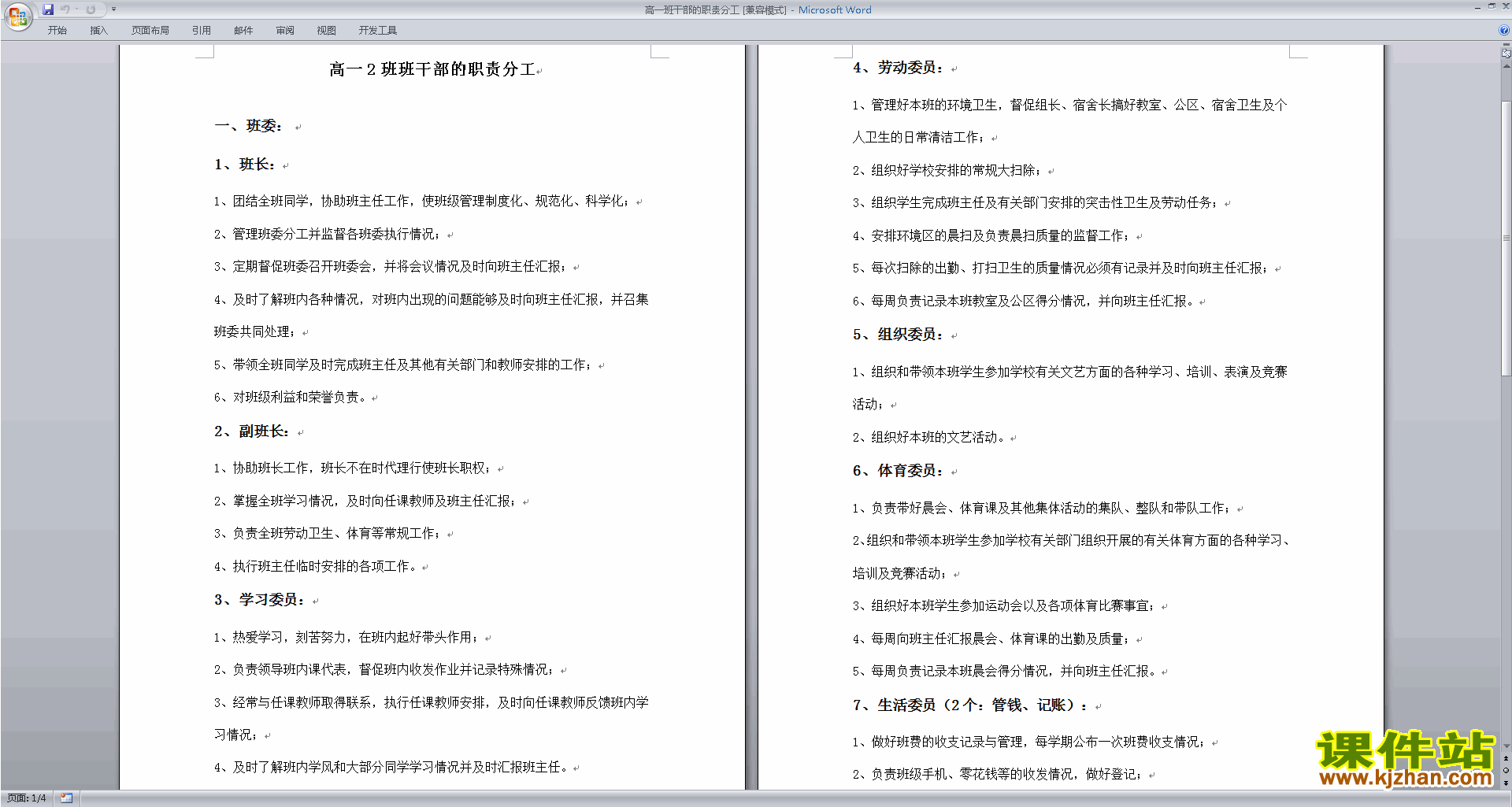Open the Undo history dropdown arrow
The image size is (1512, 807).
tap(76, 9)
